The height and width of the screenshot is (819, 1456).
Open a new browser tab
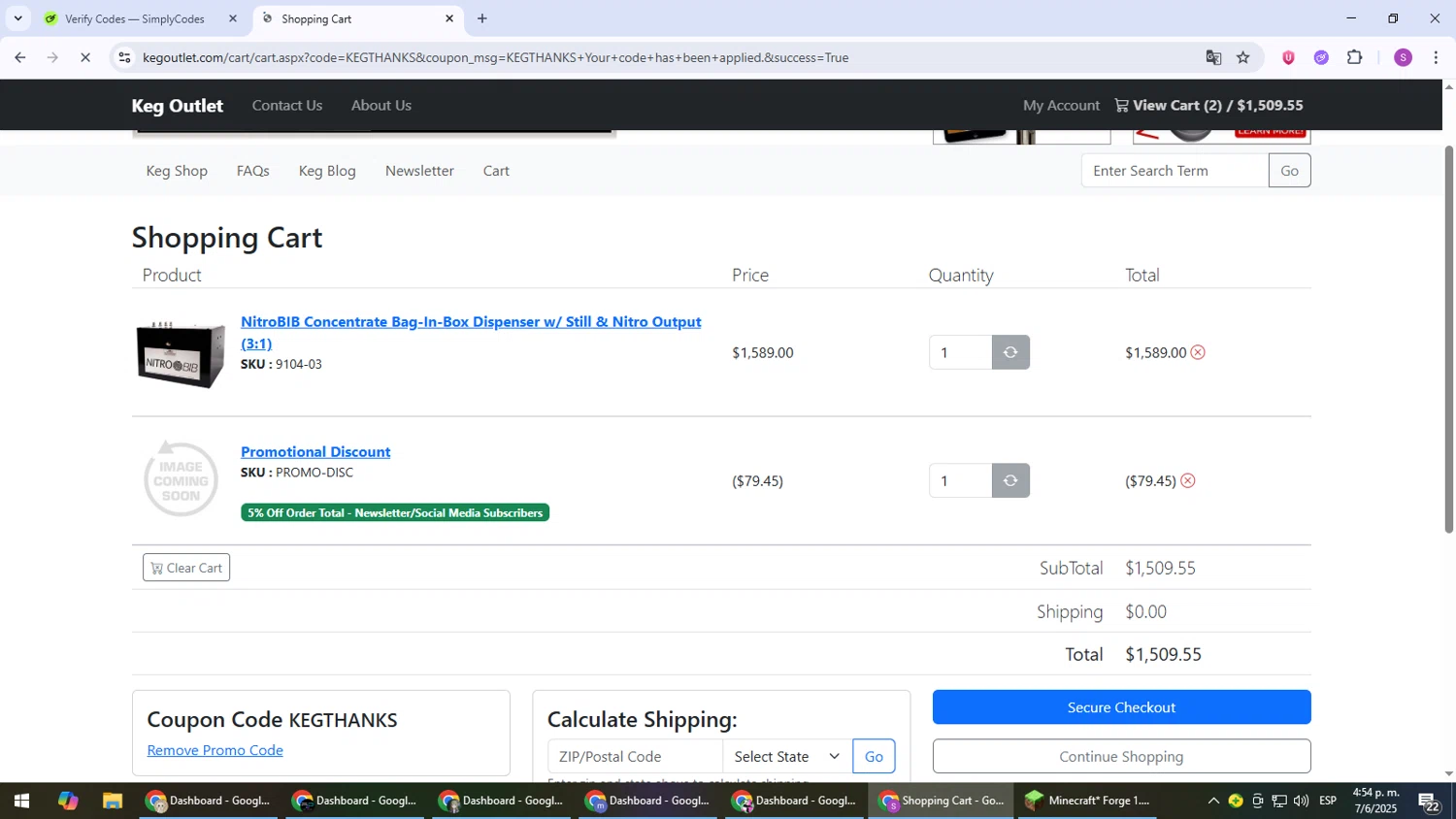tap(482, 18)
